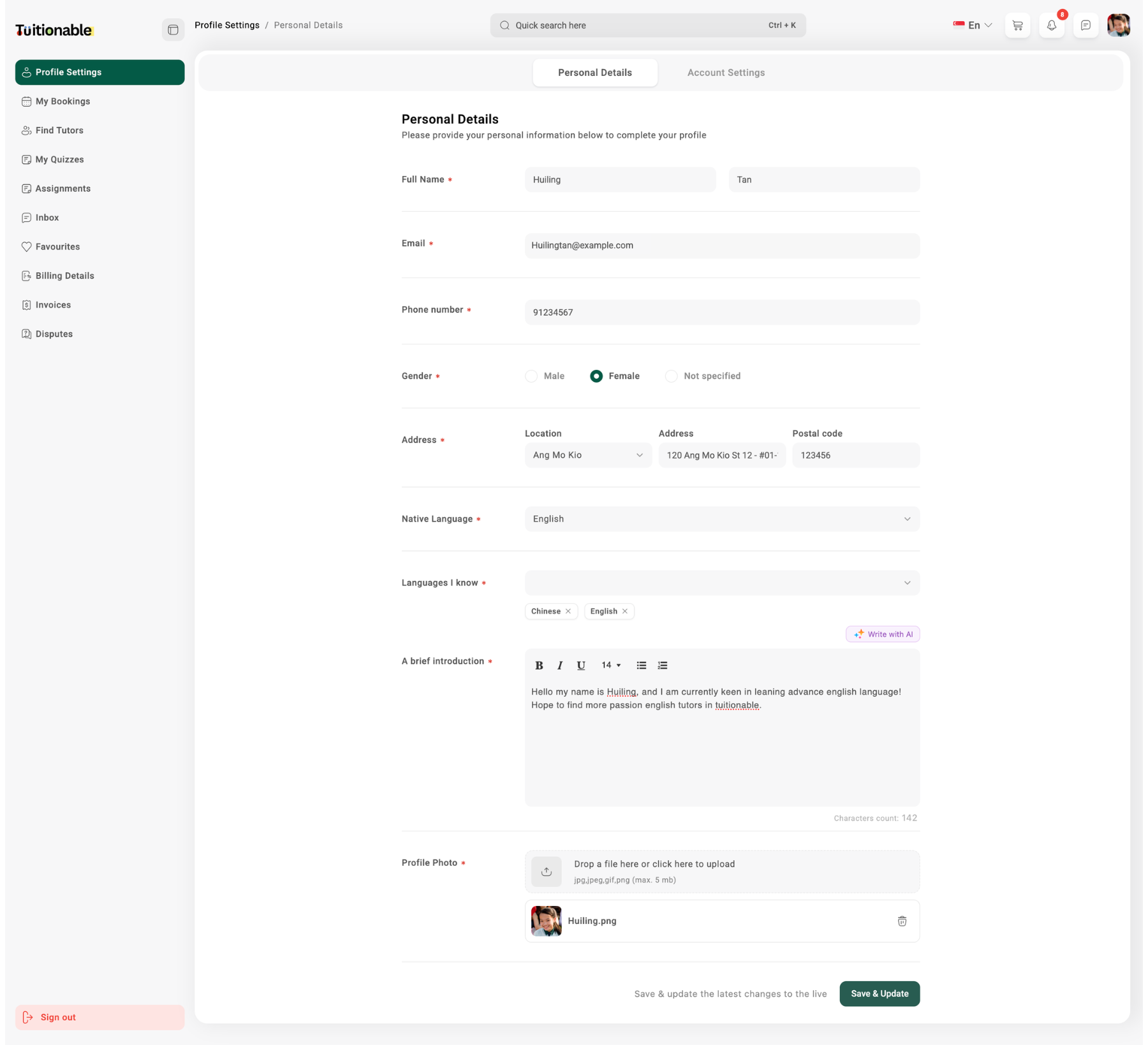Open the user avatar menu
The height and width of the screenshot is (1045, 1148).
point(1119,26)
